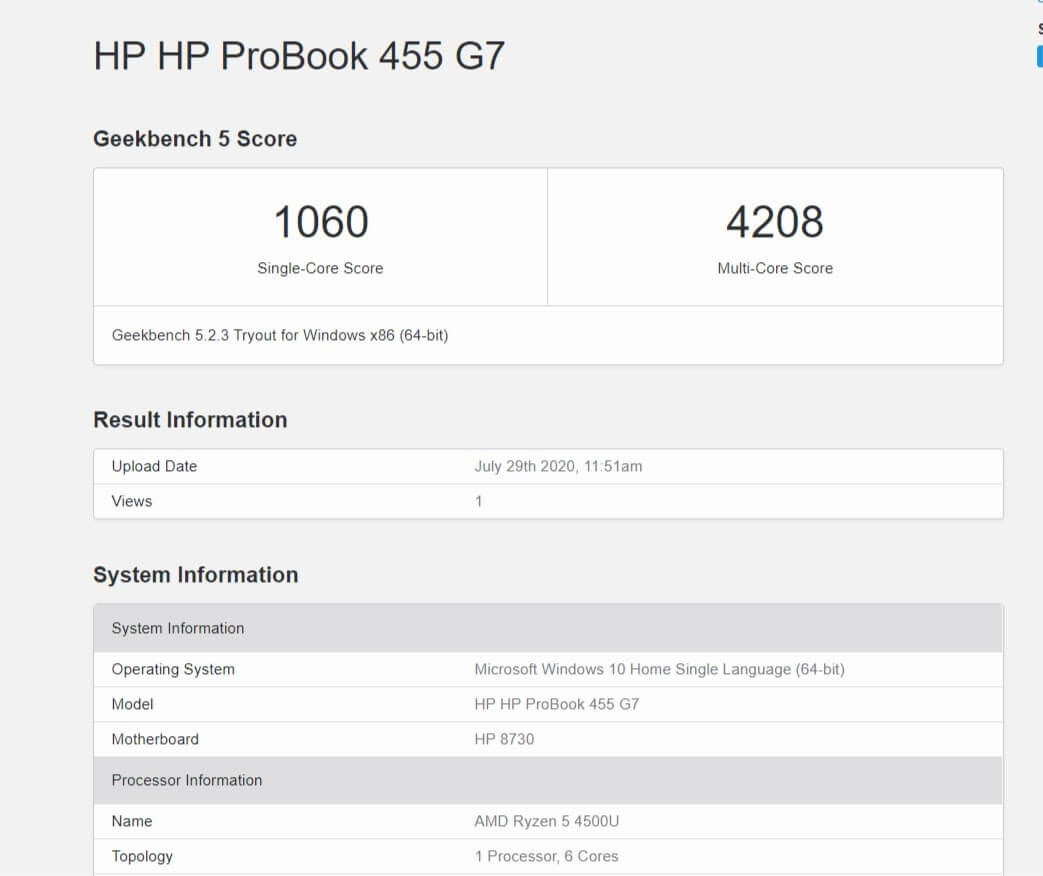Click the 1060 single-core score value

321,221
